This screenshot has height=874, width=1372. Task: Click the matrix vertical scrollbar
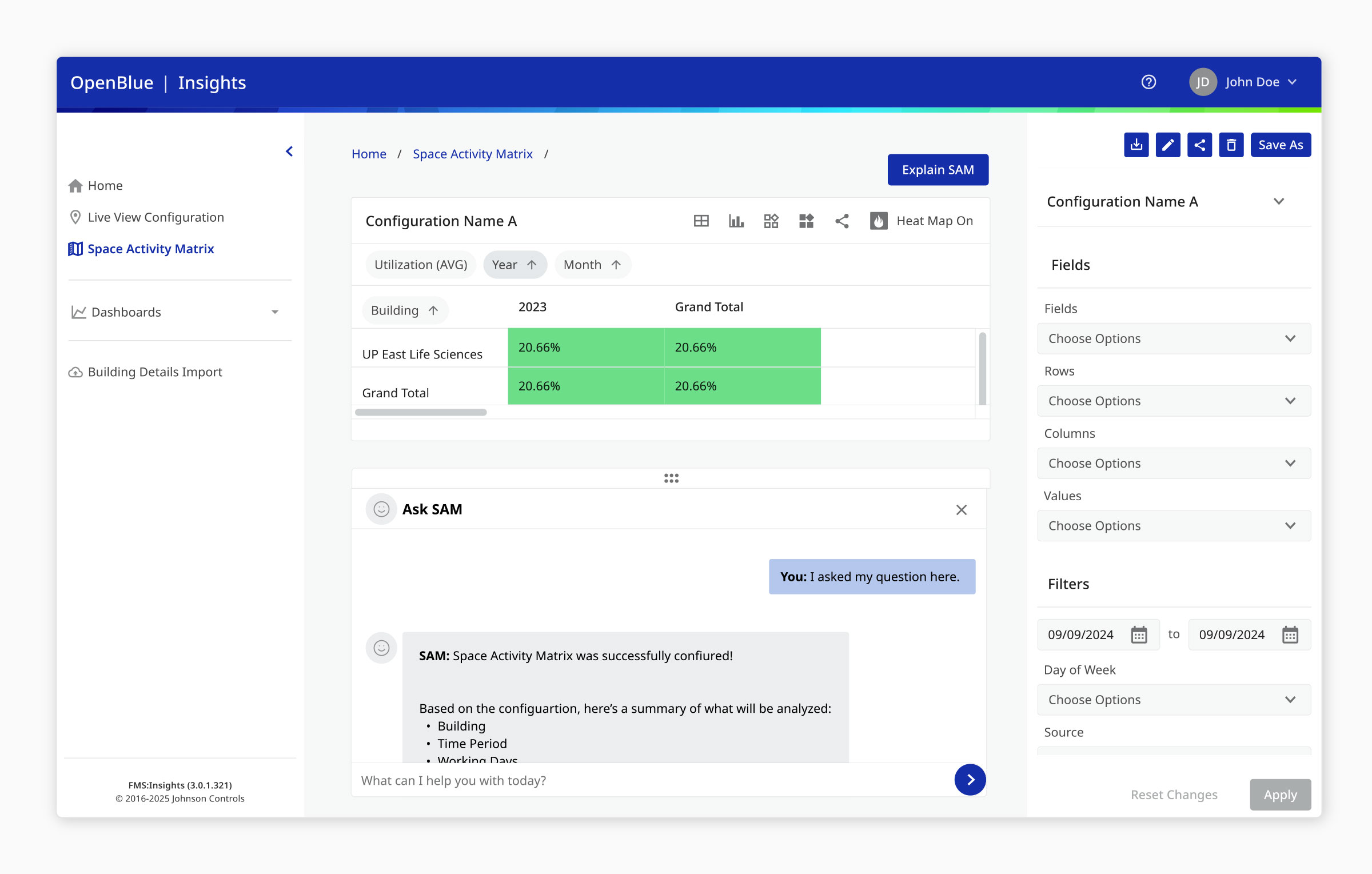pyautogui.click(x=982, y=369)
